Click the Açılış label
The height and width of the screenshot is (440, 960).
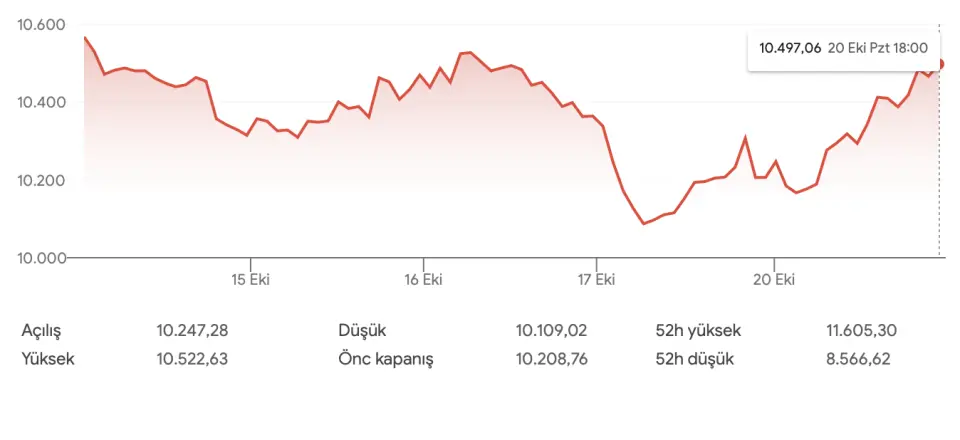point(47,331)
